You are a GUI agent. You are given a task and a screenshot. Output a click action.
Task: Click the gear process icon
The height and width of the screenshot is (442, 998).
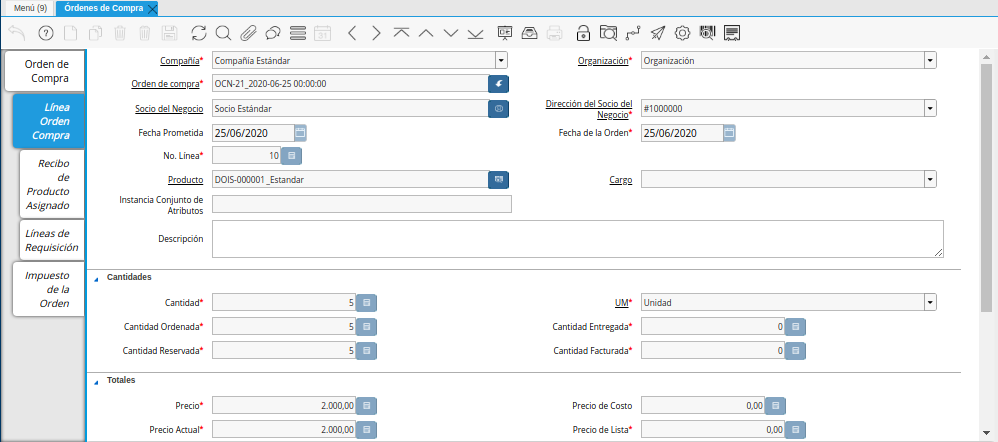point(682,33)
